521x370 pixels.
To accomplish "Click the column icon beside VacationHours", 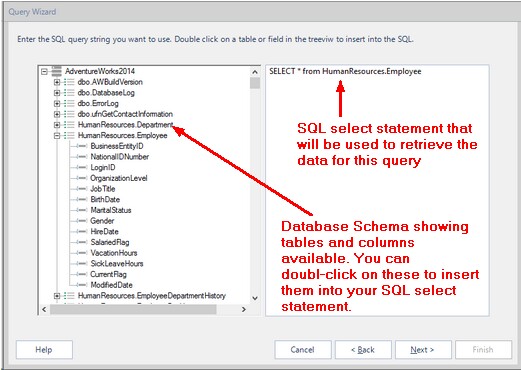I will coord(82,253).
